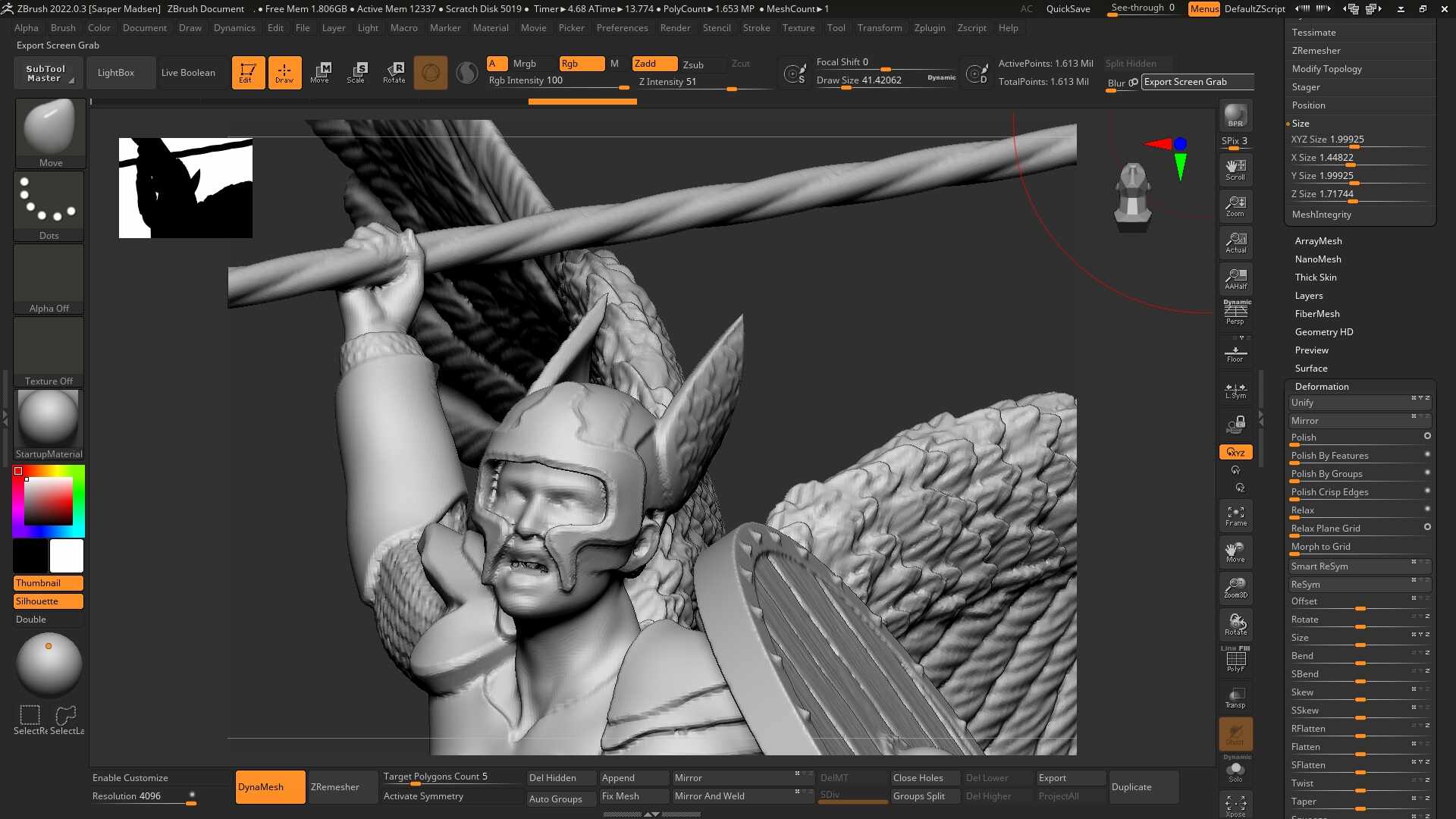Switch to Move transpose mode on top shelf
Screen dimensions: 1456x819
tap(320, 73)
